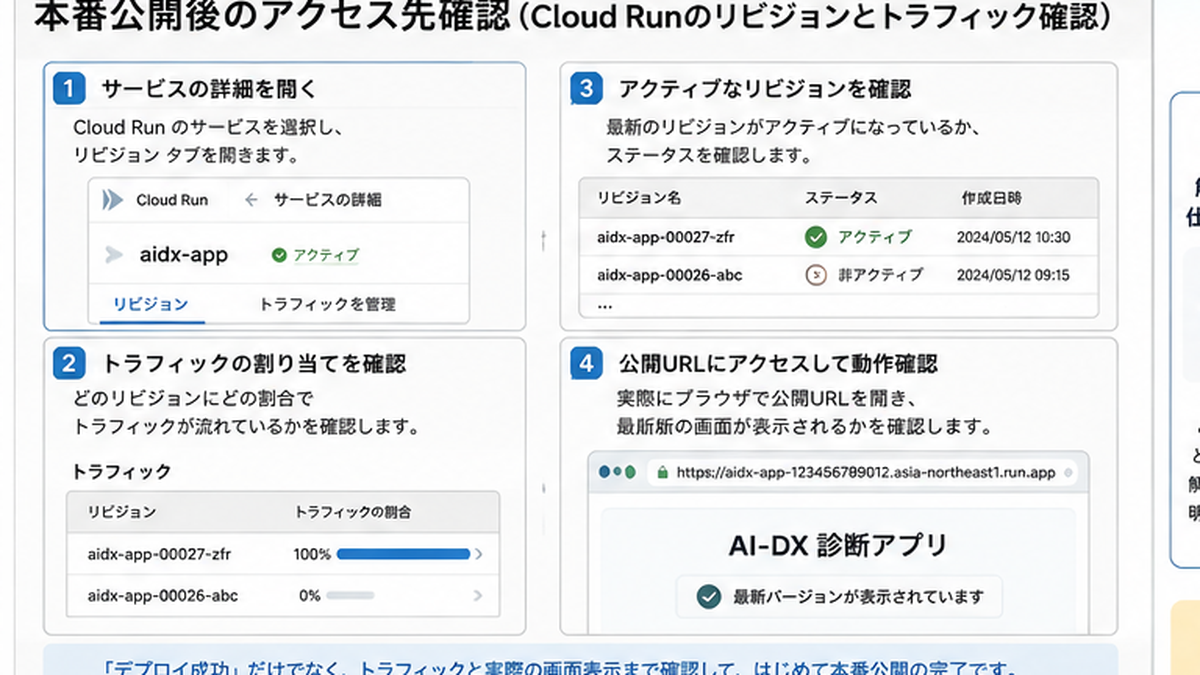This screenshot has width=1200, height=675.
Task: Open the トラフィックを管理 tab
Action: [x=327, y=304]
